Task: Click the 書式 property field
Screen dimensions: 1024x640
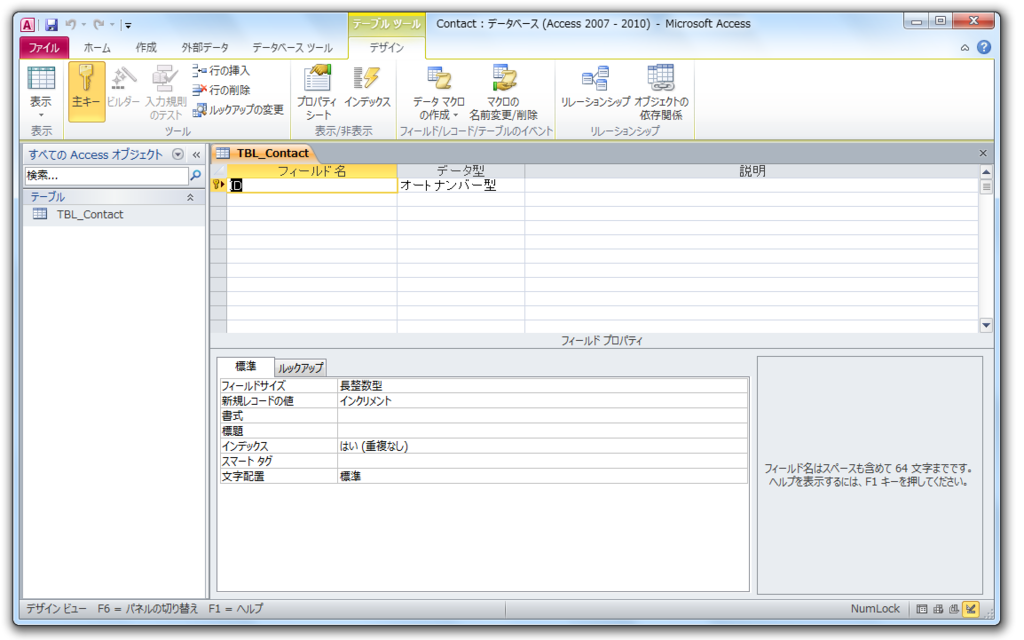Action: [542, 416]
